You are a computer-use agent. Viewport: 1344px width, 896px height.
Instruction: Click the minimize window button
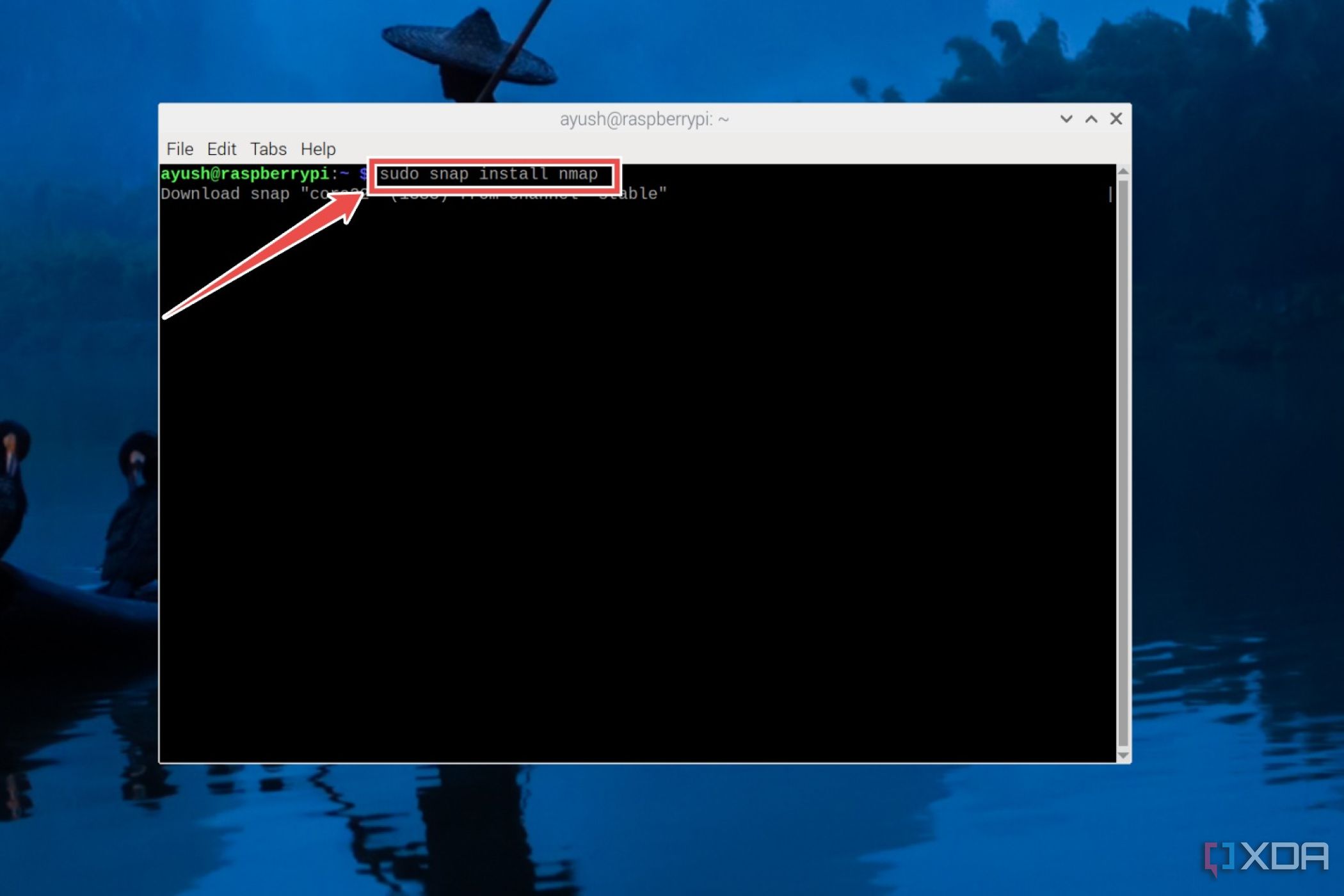pyautogui.click(x=1065, y=119)
